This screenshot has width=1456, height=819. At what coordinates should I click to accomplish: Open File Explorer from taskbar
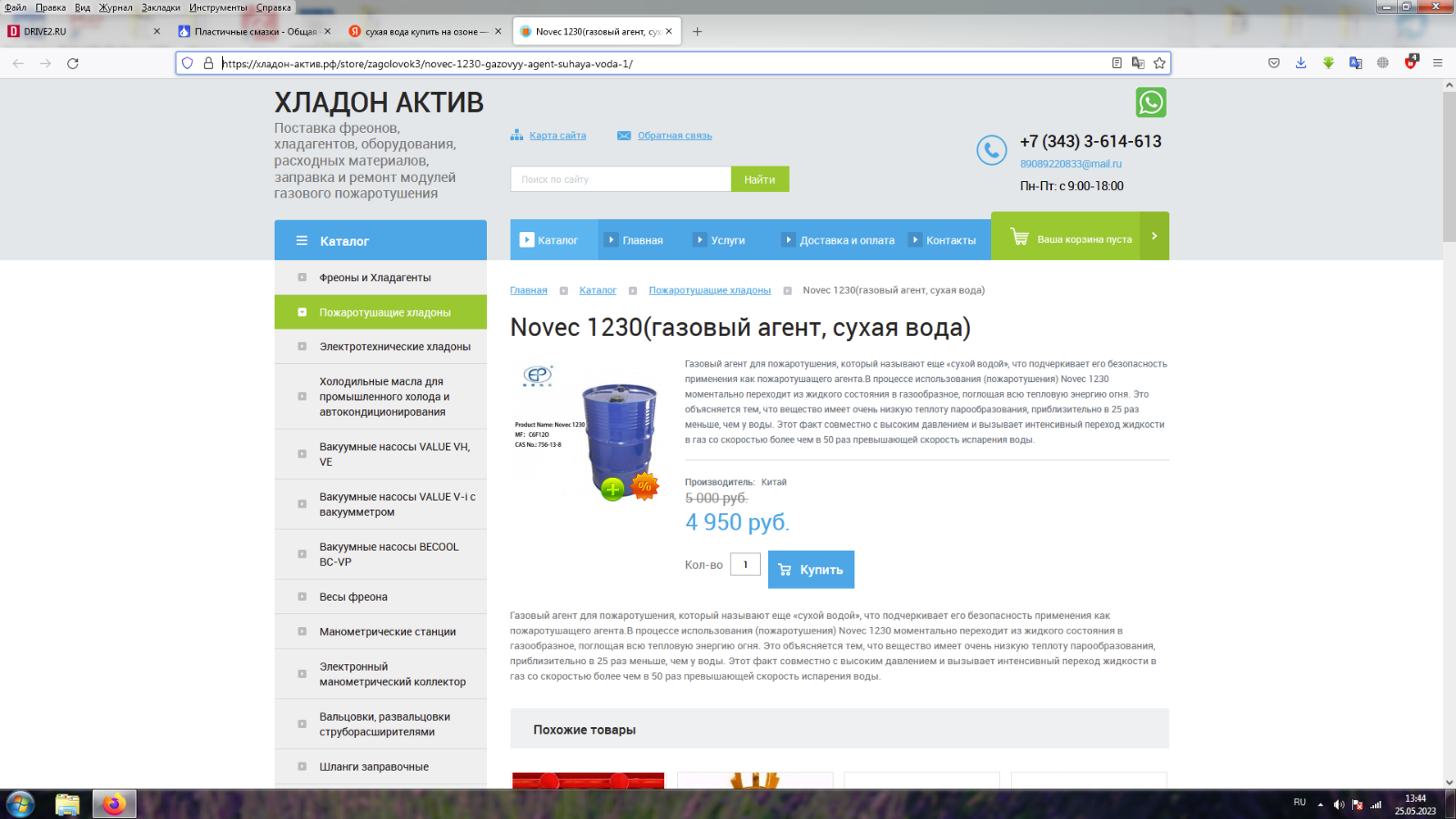pyautogui.click(x=67, y=804)
